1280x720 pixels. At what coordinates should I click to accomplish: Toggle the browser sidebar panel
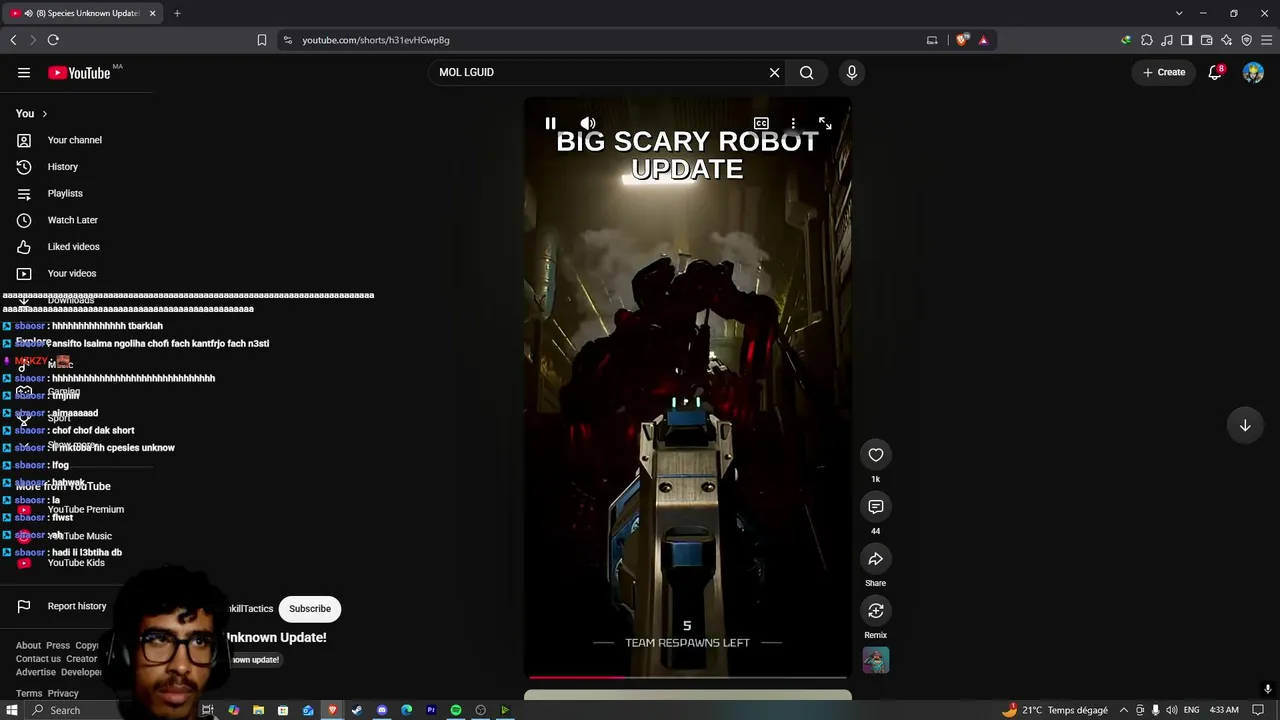coord(1186,40)
